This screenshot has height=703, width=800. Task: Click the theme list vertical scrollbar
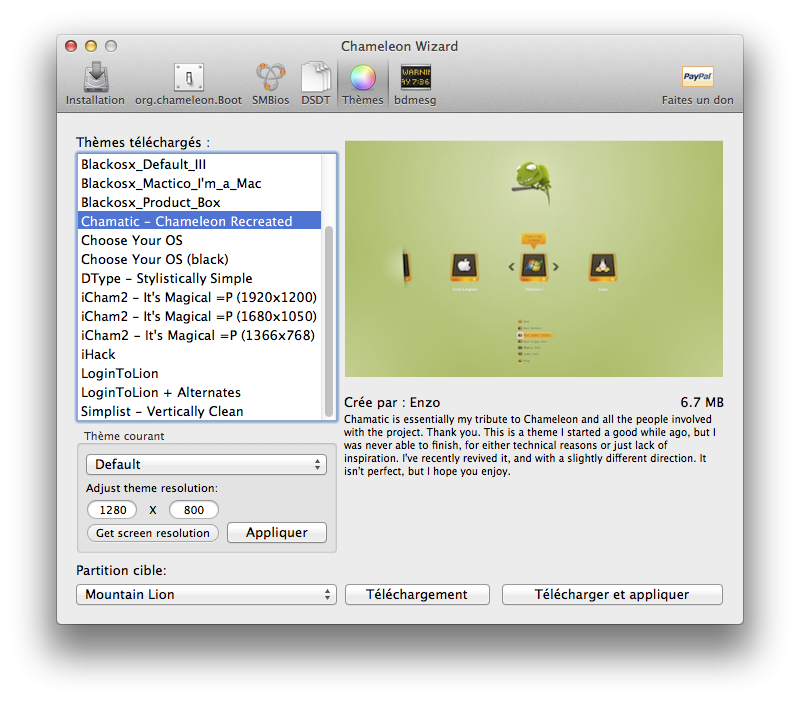click(329, 320)
